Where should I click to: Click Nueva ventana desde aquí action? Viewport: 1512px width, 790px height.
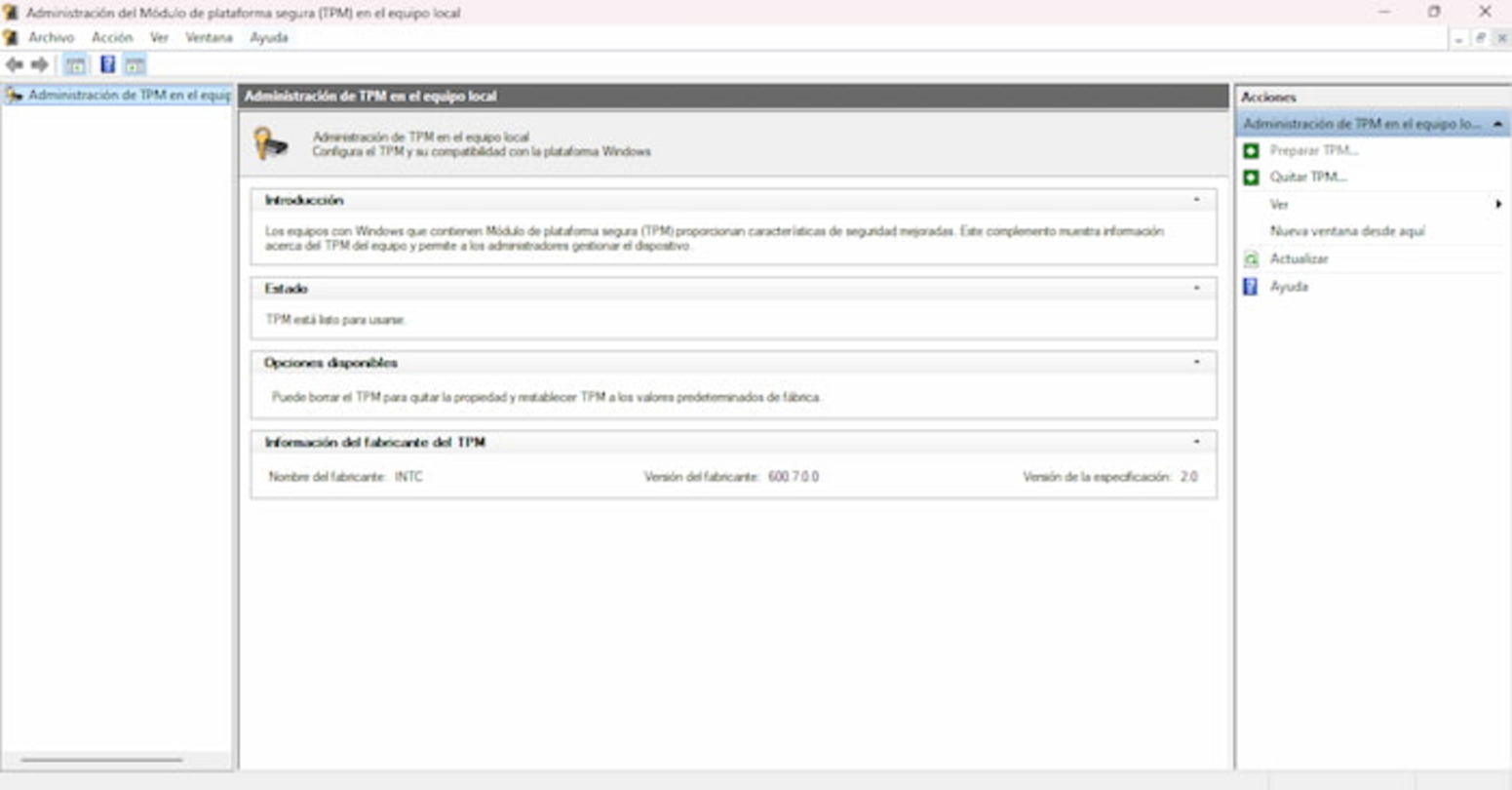tap(1347, 231)
